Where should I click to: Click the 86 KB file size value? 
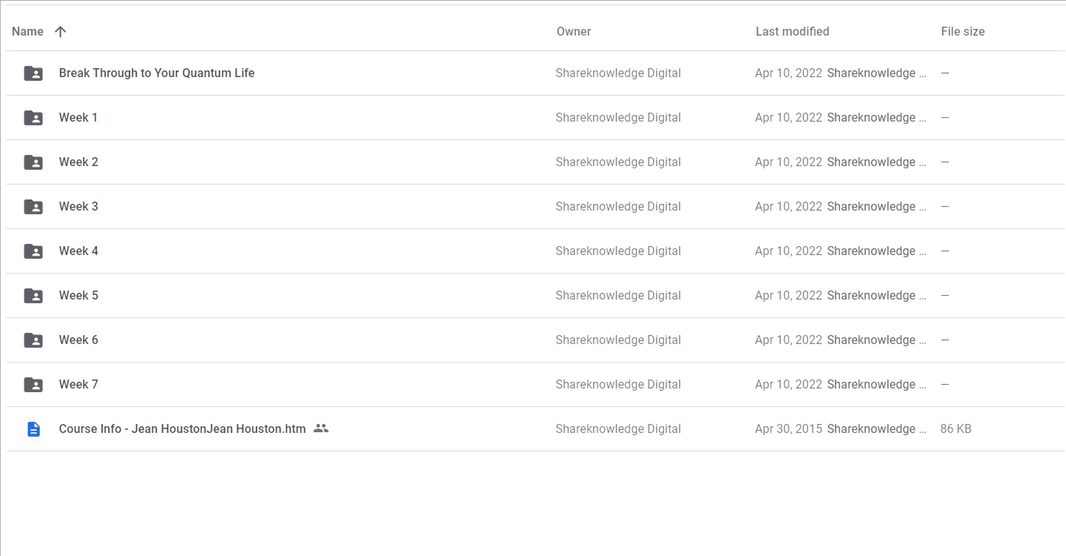click(956, 429)
